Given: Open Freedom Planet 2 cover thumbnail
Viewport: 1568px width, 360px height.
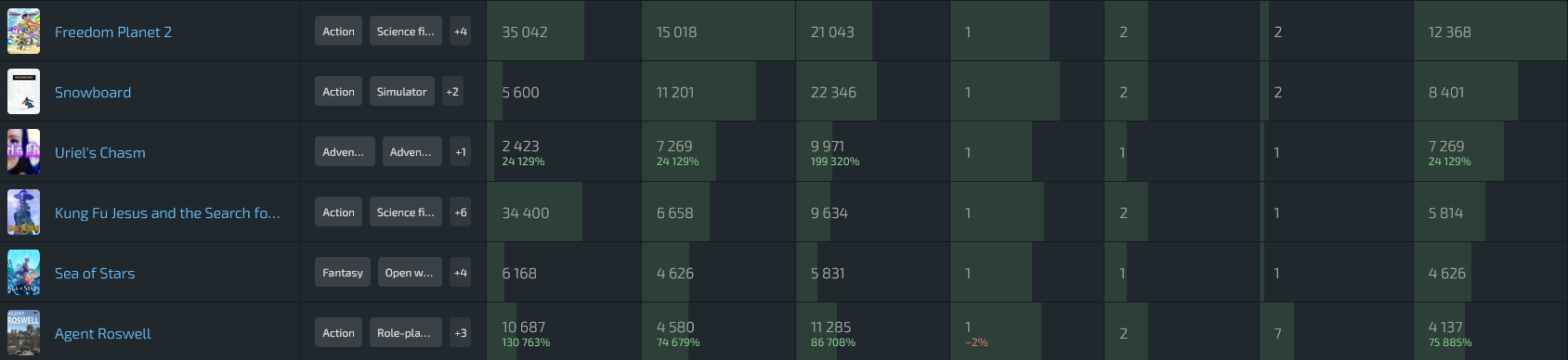Looking at the screenshot, I should coord(23,32).
